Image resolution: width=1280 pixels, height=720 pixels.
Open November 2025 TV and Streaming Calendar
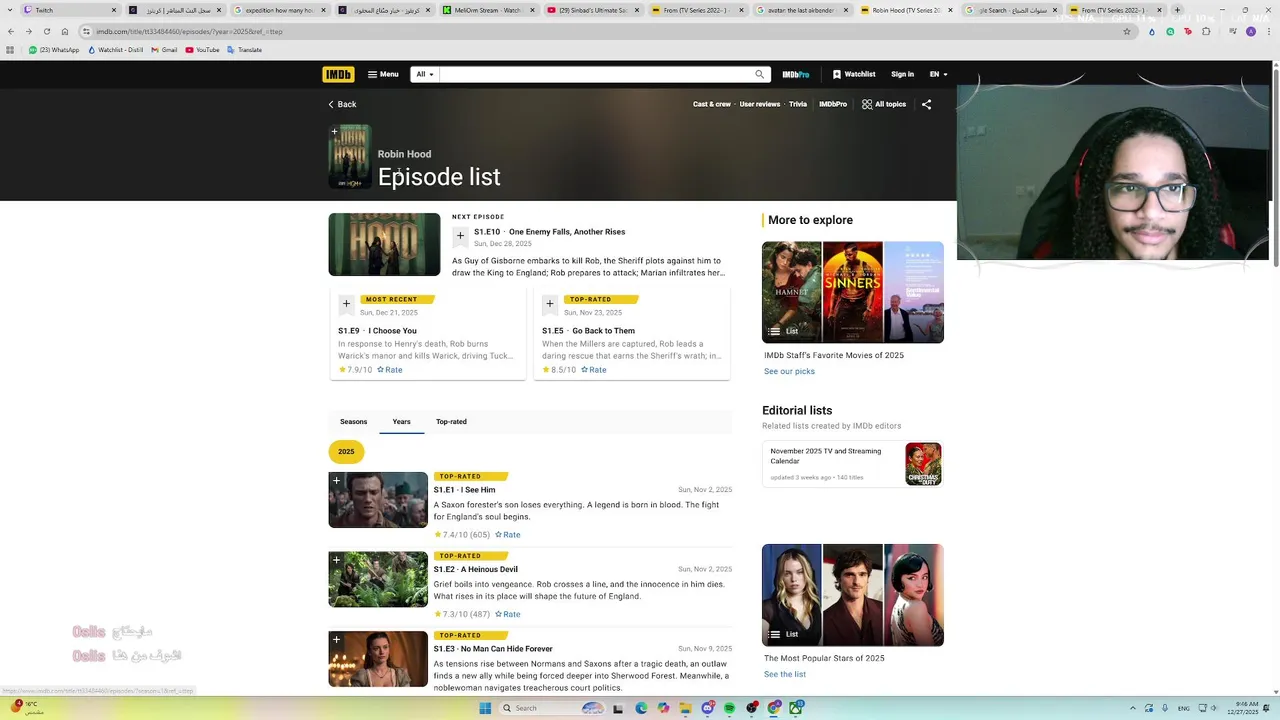(826, 456)
